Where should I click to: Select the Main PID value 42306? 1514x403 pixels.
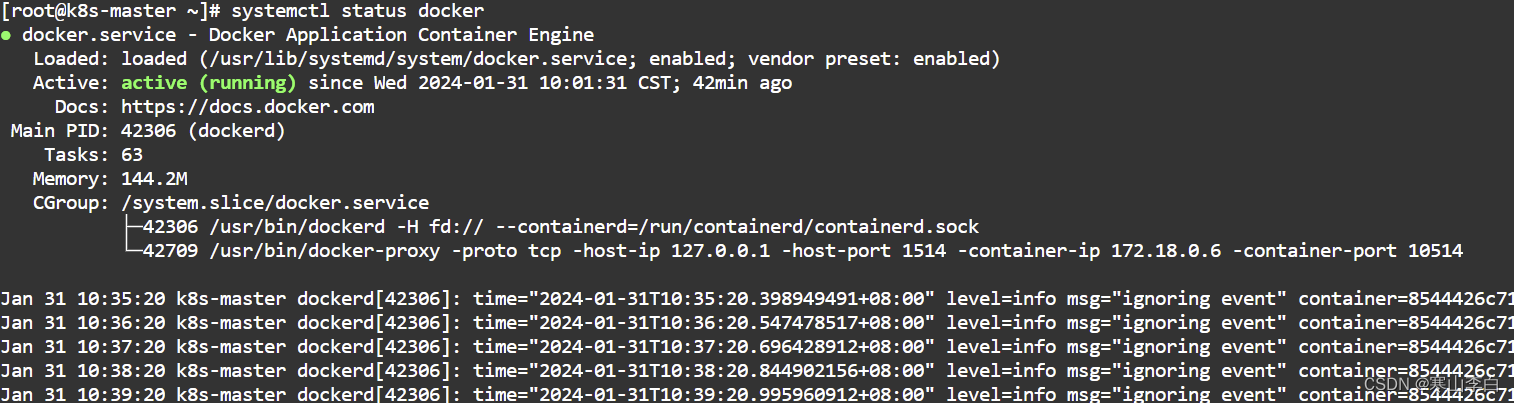(x=148, y=130)
